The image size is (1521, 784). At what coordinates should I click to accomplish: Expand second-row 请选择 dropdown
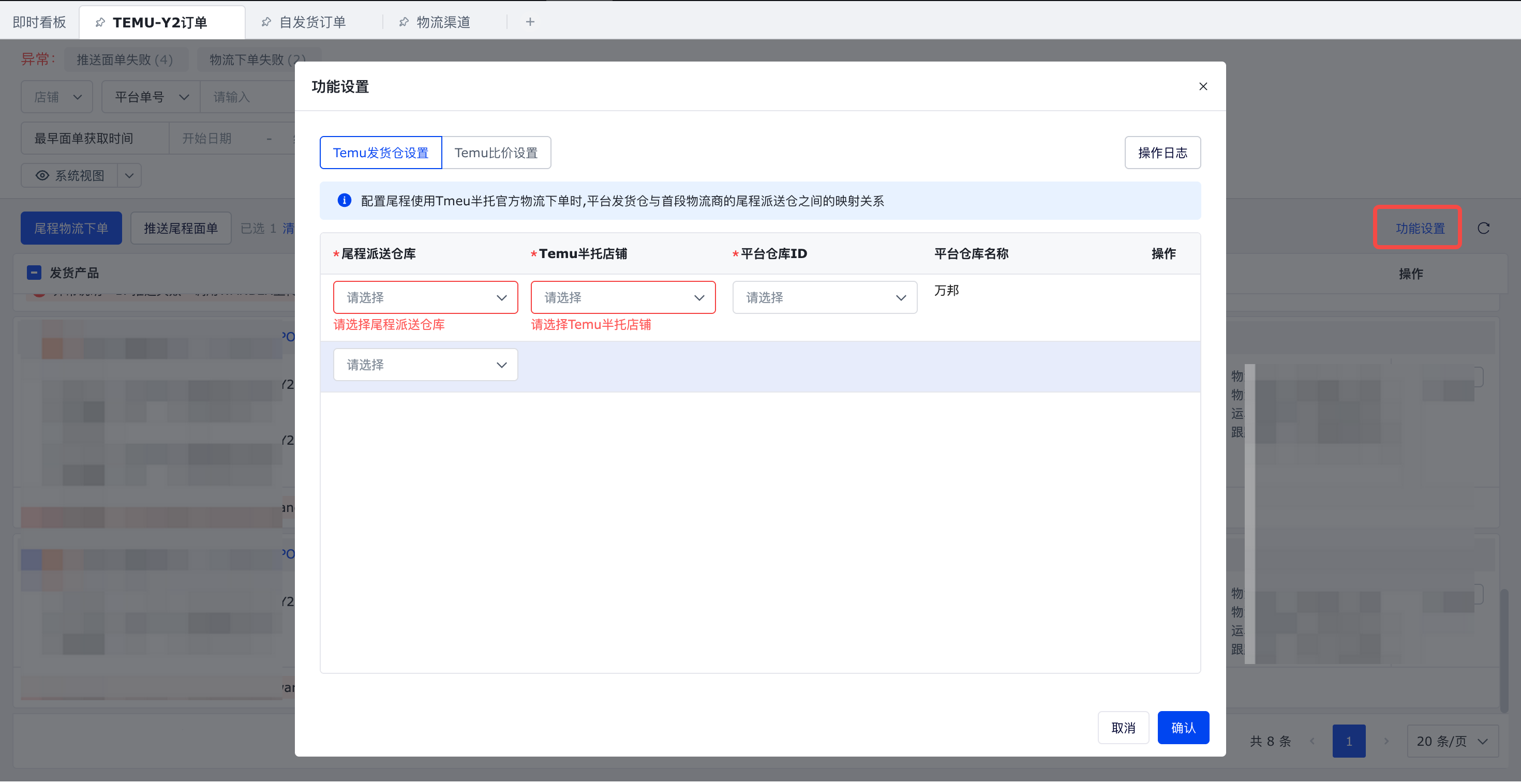coord(425,365)
